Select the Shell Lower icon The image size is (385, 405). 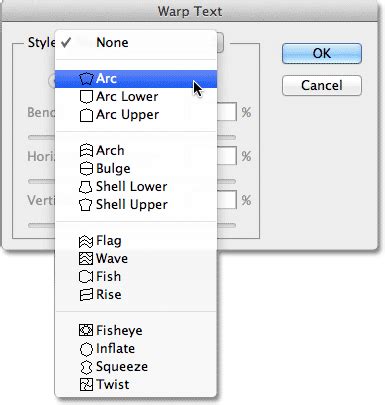[85, 187]
